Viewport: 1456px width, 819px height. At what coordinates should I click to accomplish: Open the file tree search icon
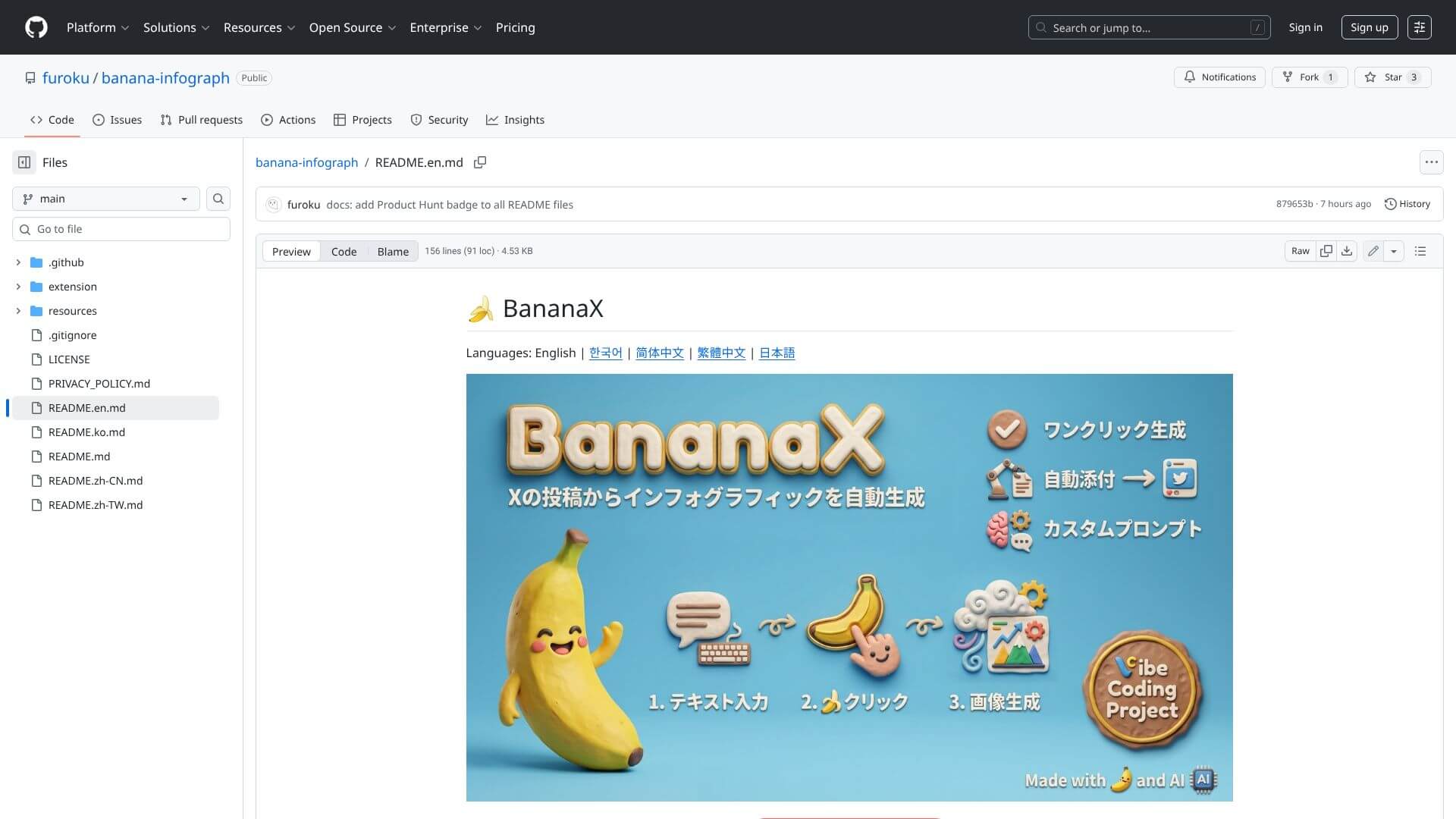pos(218,198)
